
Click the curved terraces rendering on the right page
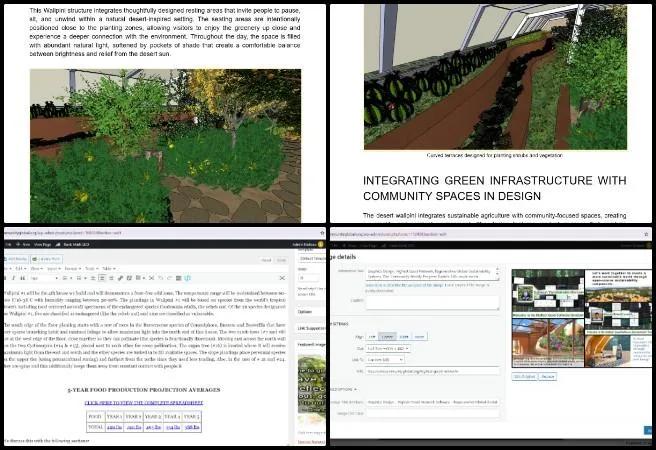[x=495, y=77]
